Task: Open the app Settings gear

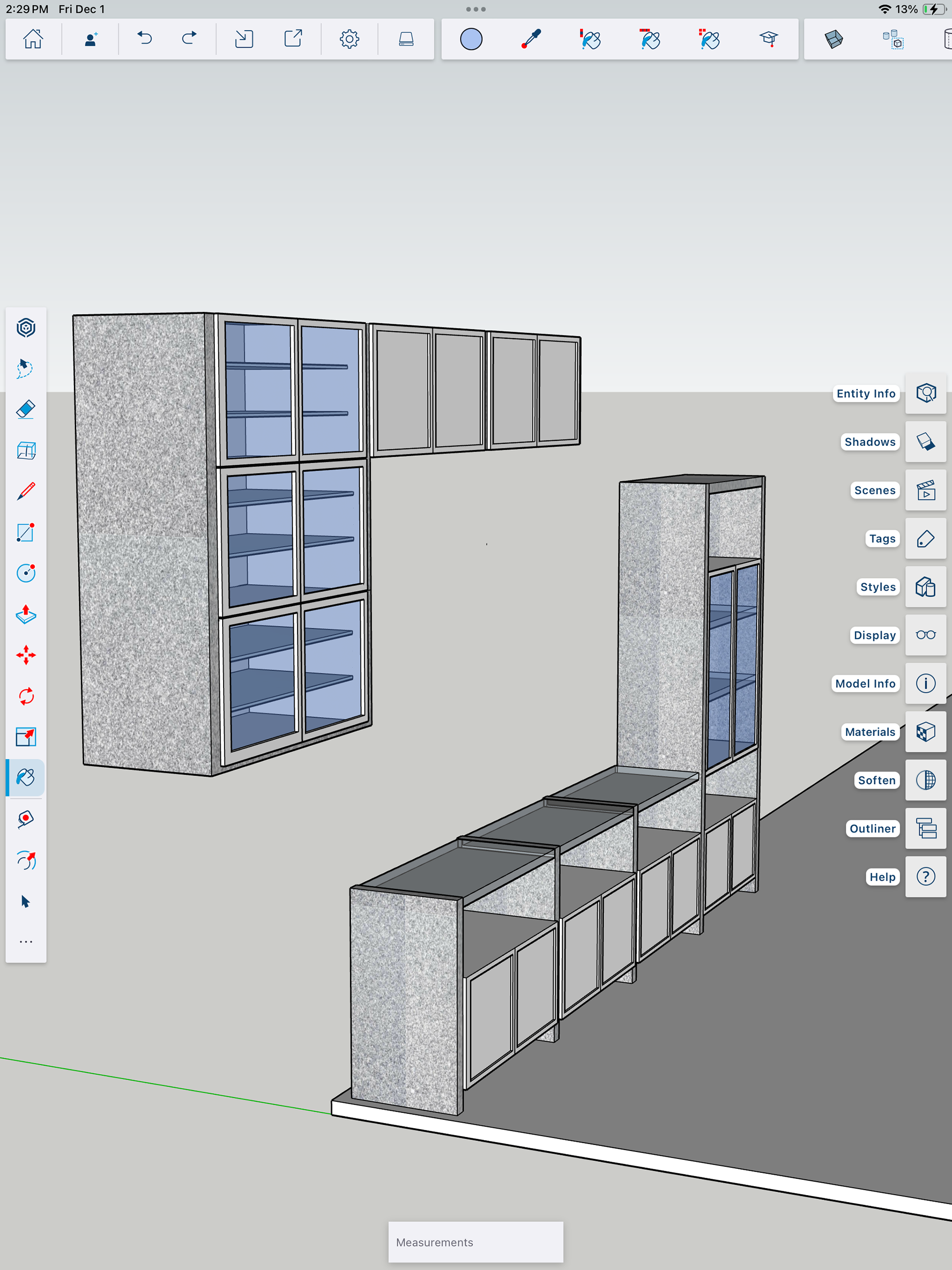Action: tap(349, 39)
